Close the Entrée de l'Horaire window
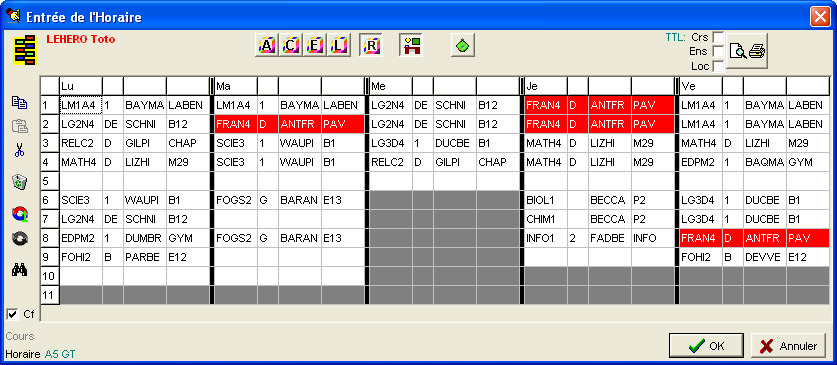Screen dimensions: 837x365 (x=819, y=17)
